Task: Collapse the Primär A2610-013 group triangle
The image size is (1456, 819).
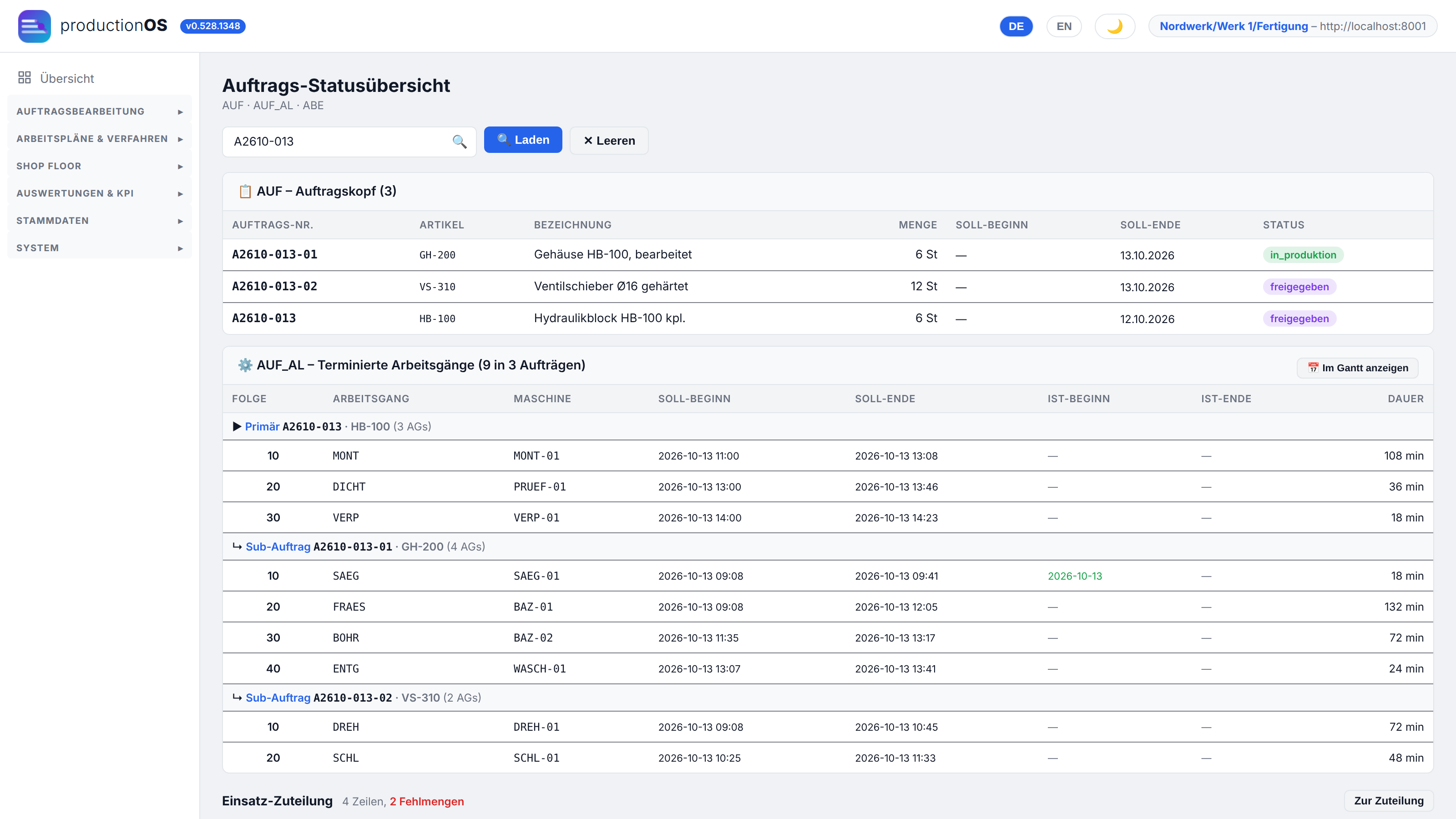Action: point(237,426)
